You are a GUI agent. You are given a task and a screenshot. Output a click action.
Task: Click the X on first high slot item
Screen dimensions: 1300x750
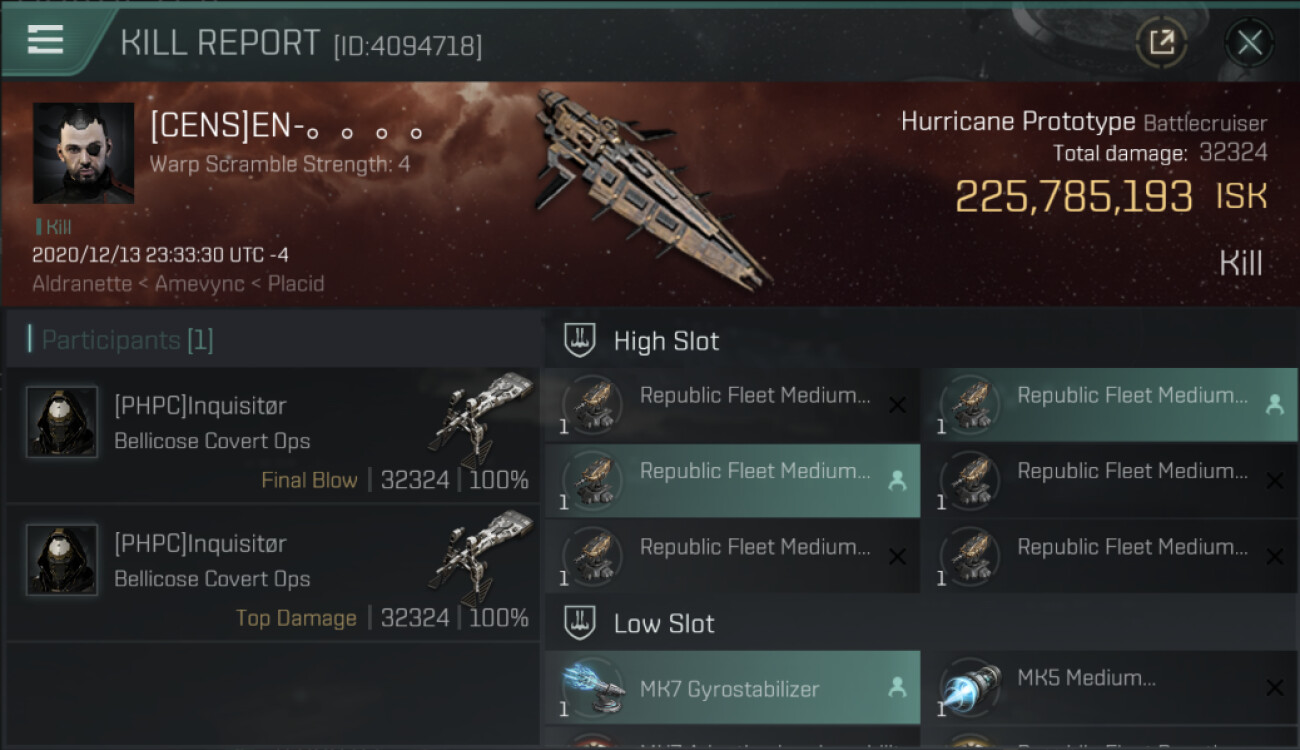(x=897, y=405)
